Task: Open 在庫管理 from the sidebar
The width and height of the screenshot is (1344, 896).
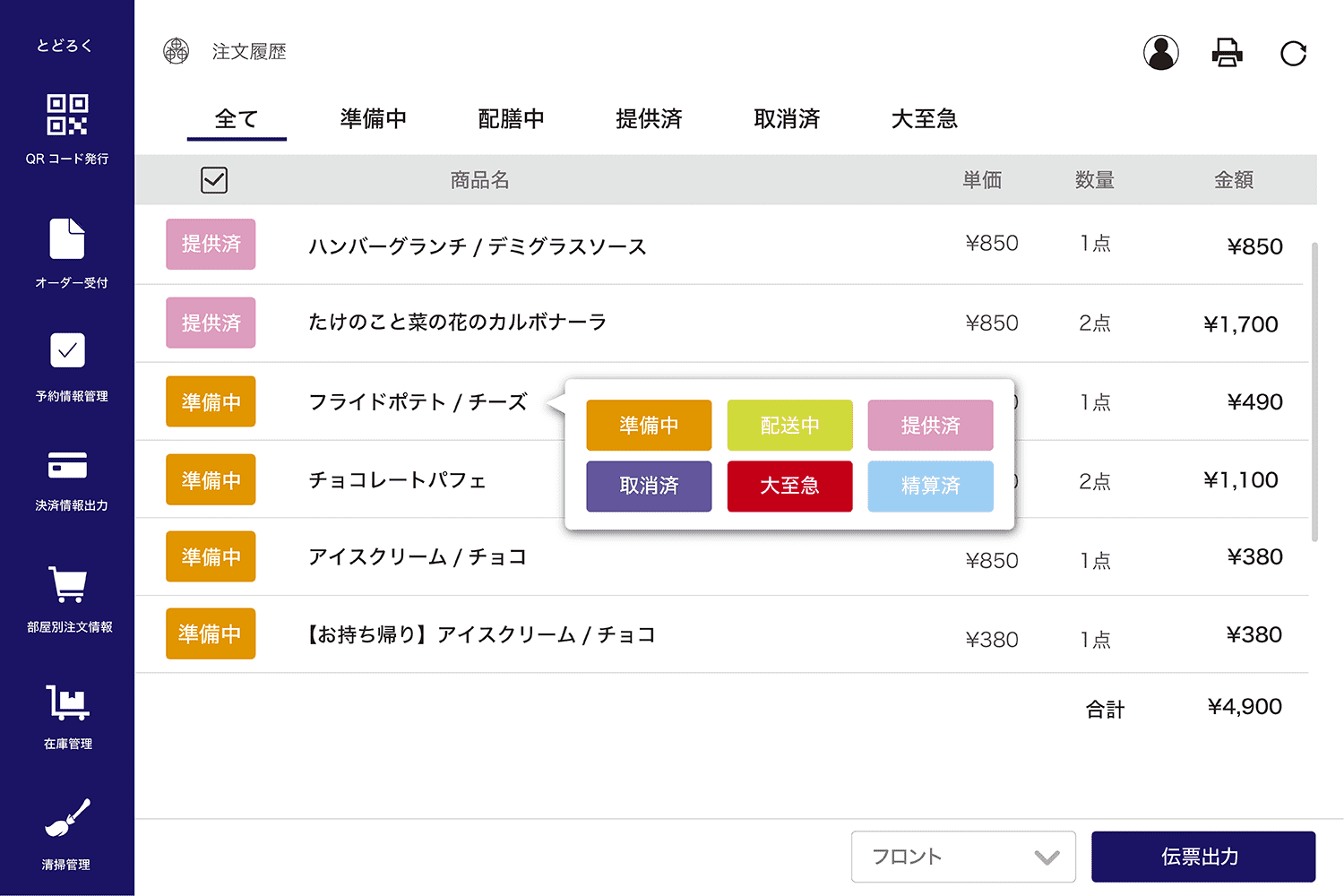Action: [x=67, y=710]
